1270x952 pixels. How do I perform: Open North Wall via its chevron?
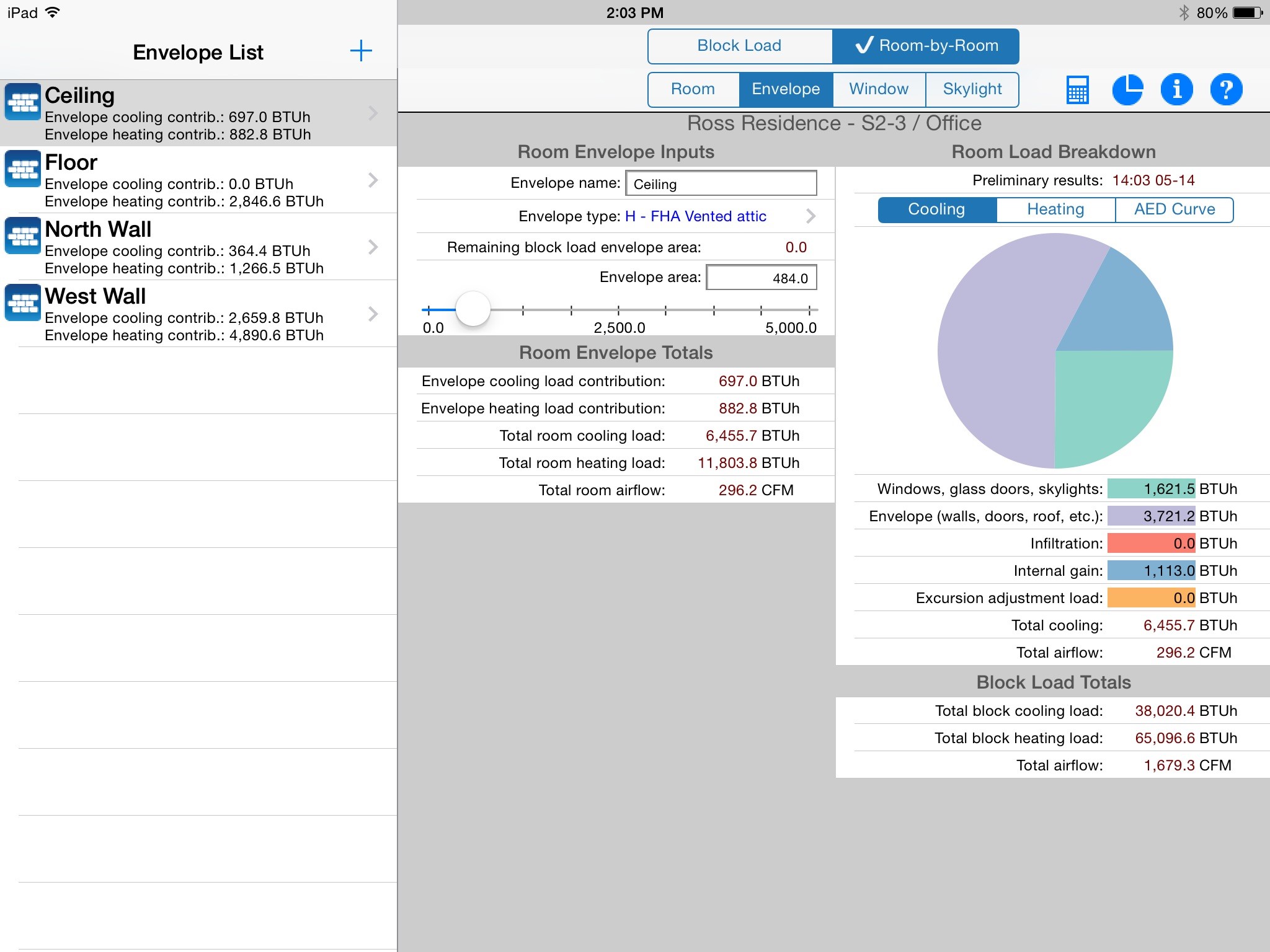click(373, 247)
